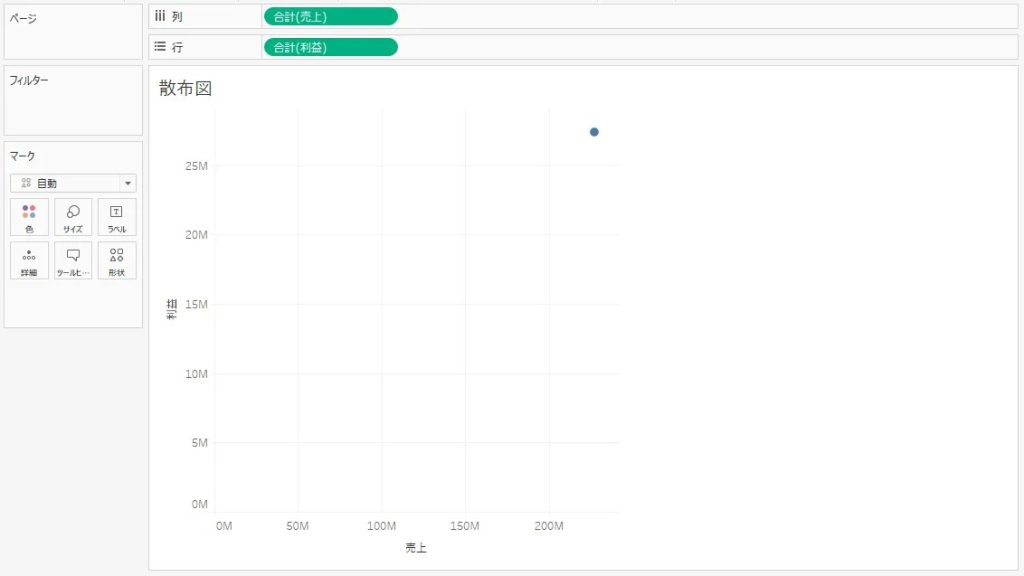The image size is (1024, 576).
Task: Click the 5M tick label on y-axis
Action: (199, 443)
